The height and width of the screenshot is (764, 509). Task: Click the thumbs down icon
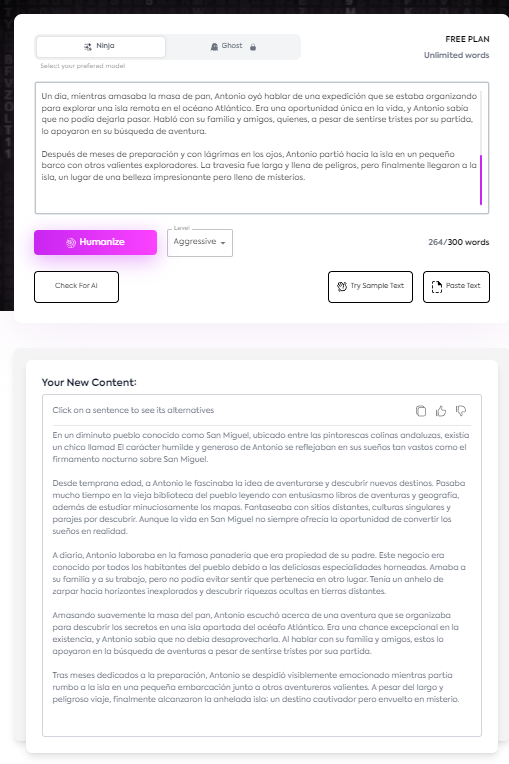tap(461, 411)
